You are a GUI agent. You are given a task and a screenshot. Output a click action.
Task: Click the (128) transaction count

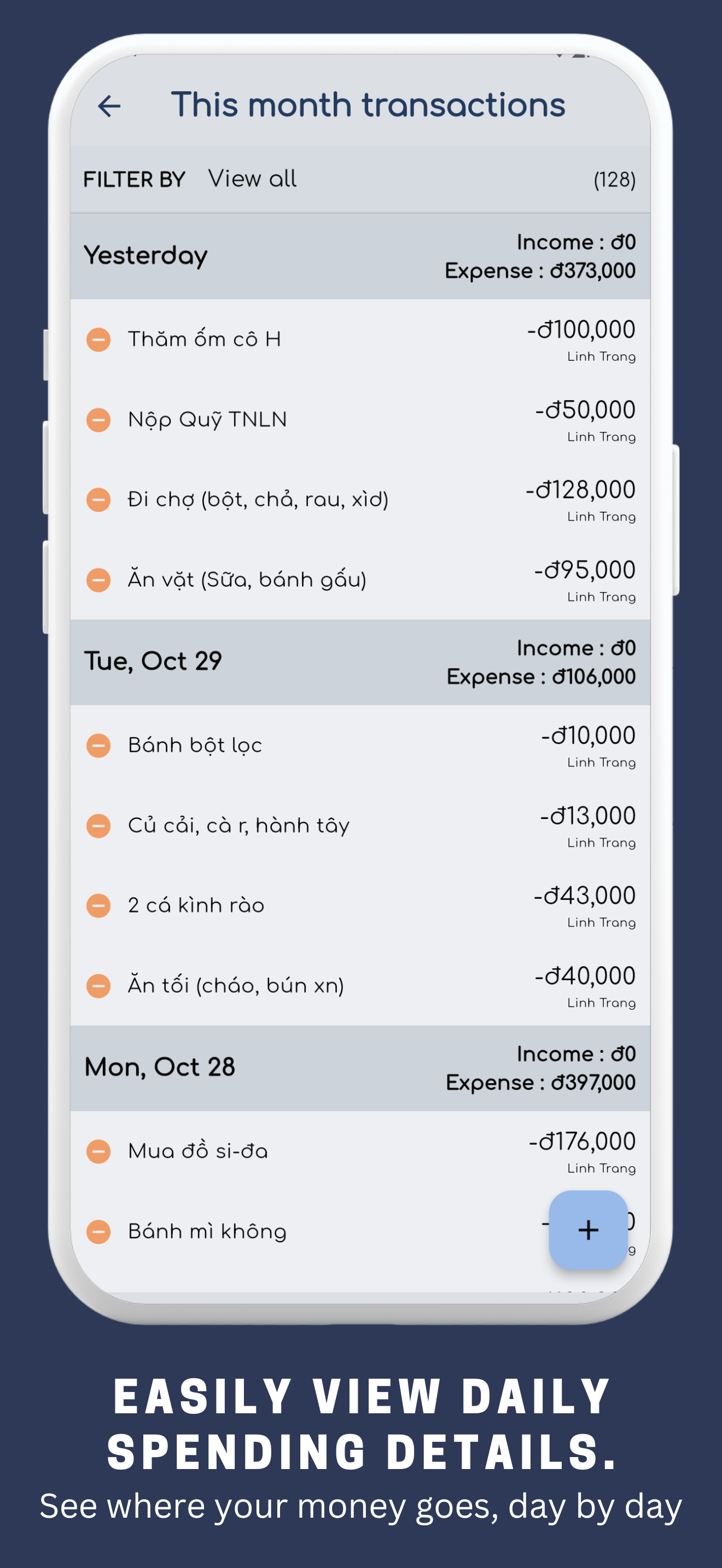614,179
